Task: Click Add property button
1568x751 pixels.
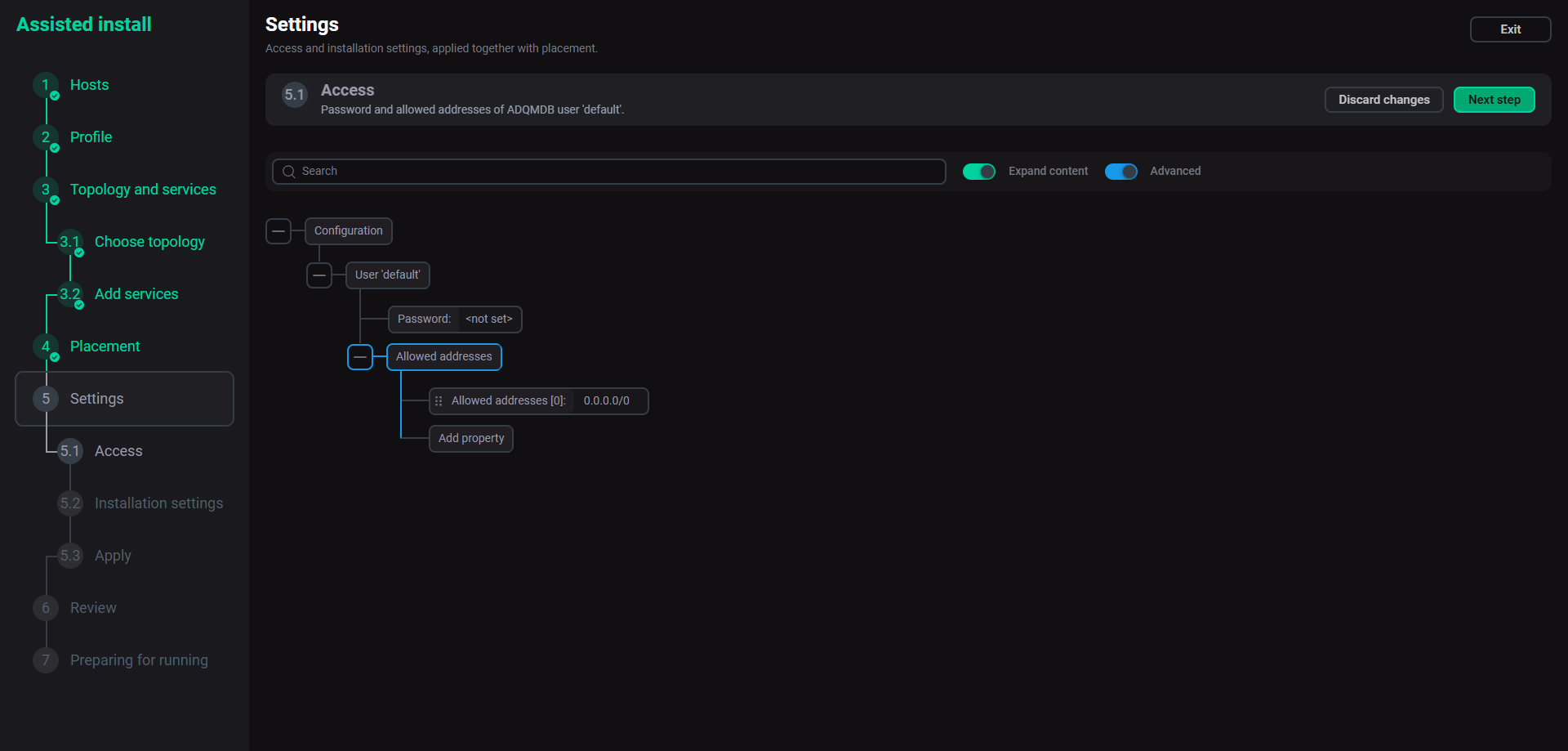Action: pos(471,439)
